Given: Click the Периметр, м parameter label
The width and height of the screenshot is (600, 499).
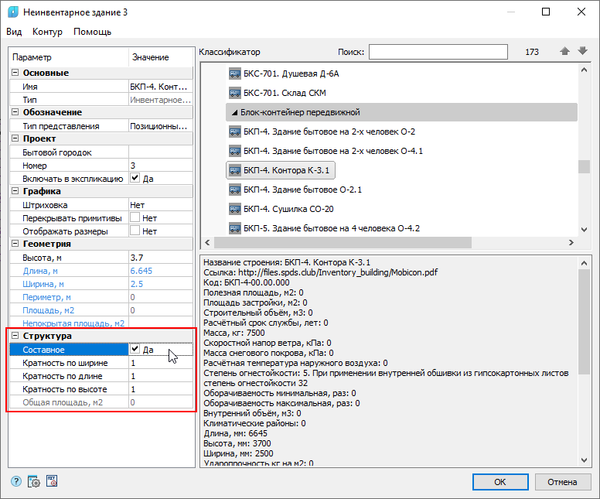Looking at the screenshot, I should tap(47, 297).
